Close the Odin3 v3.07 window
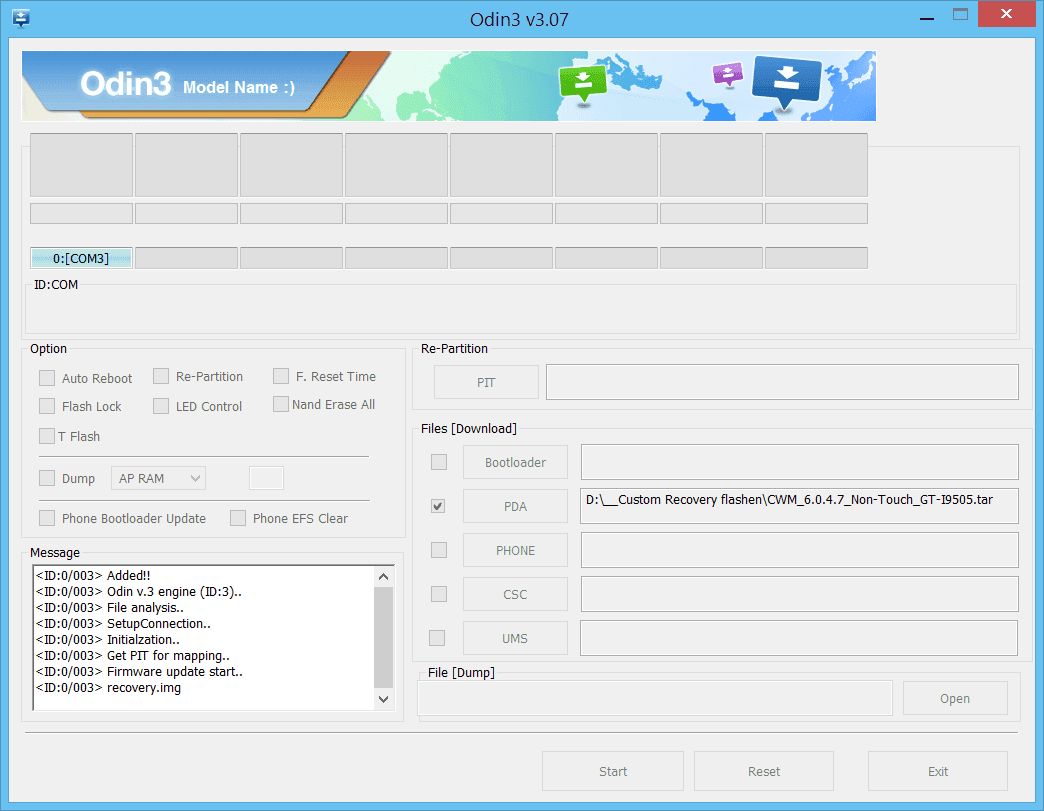This screenshot has height=811, width=1044. [1006, 14]
